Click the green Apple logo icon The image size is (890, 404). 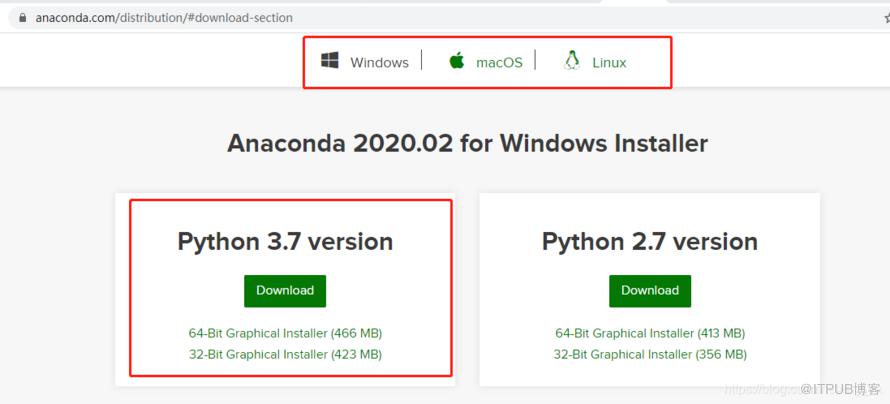coord(456,60)
